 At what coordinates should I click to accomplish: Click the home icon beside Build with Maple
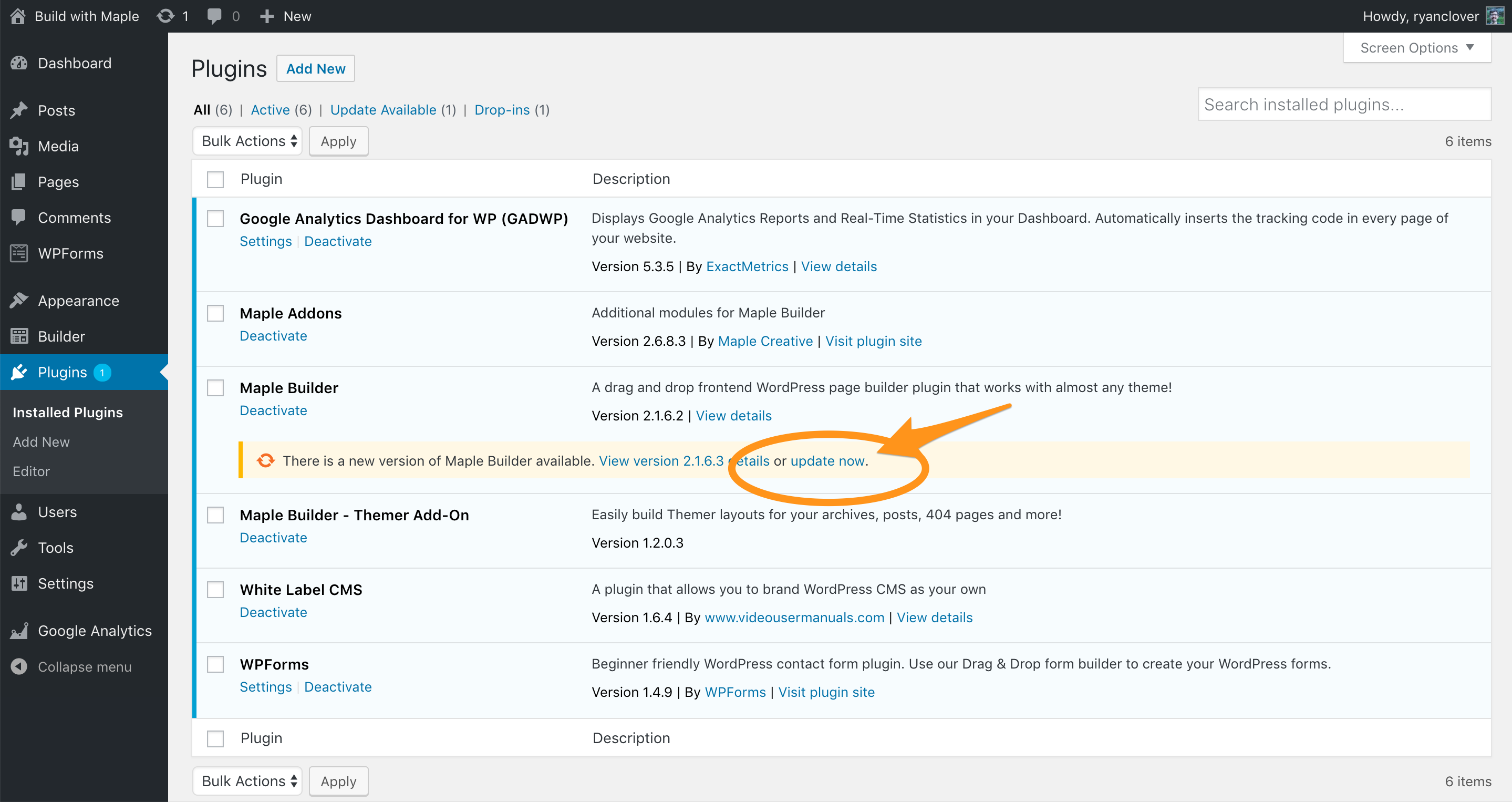[18, 16]
